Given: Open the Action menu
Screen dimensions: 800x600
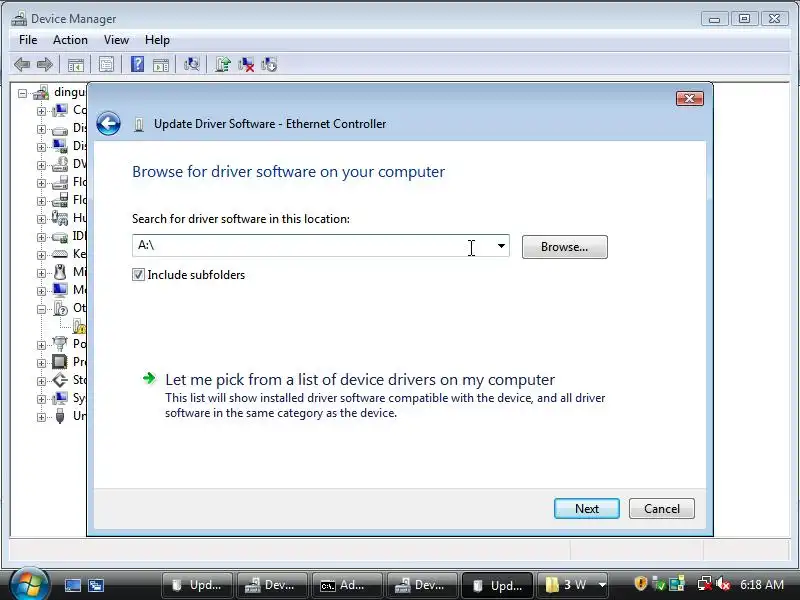Looking at the screenshot, I should (70, 40).
